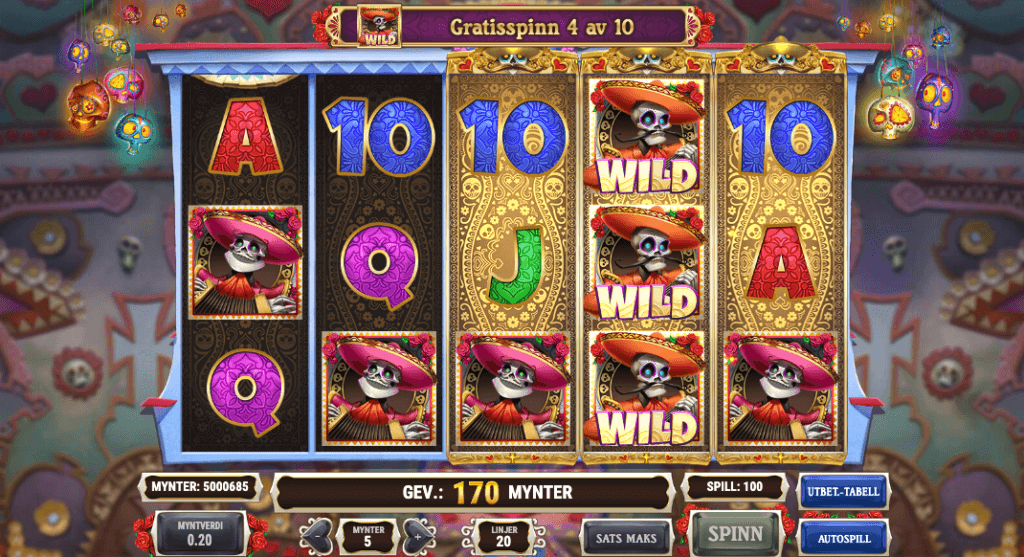The width and height of the screenshot is (1024, 557).
Task: Select the SATS MAKS max bet button
Action: point(626,539)
